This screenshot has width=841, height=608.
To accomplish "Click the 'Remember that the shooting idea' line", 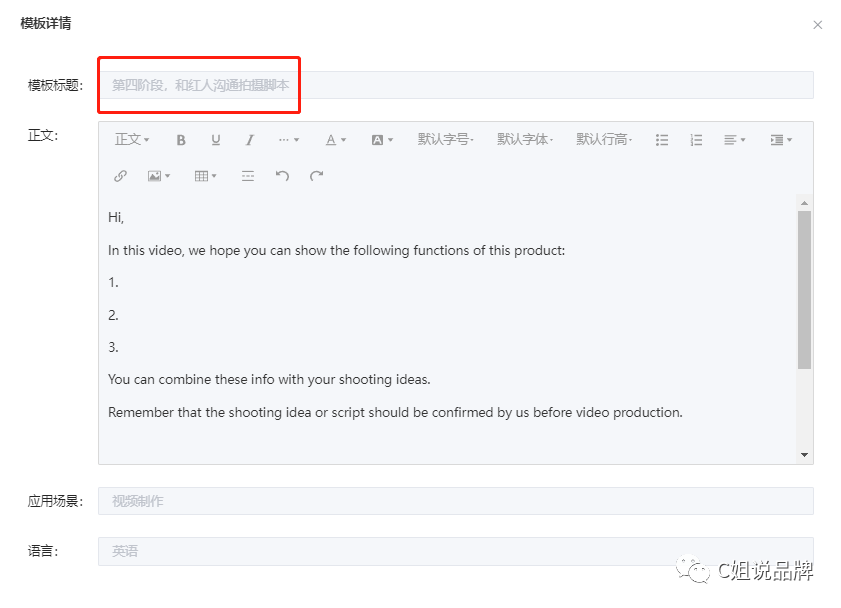I will pyautogui.click(x=395, y=412).
